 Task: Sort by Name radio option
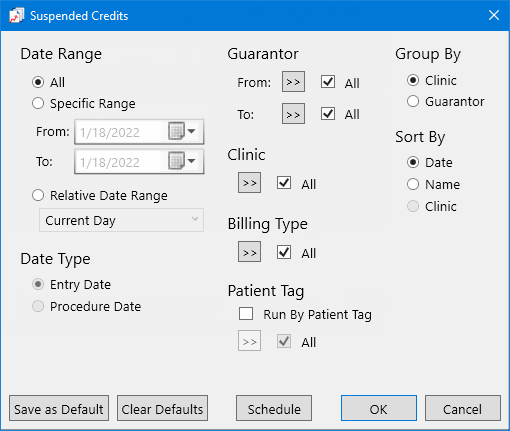point(413,184)
